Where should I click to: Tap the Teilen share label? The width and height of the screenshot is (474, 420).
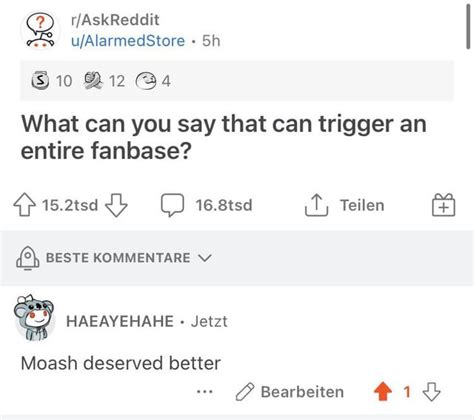[x=362, y=205]
